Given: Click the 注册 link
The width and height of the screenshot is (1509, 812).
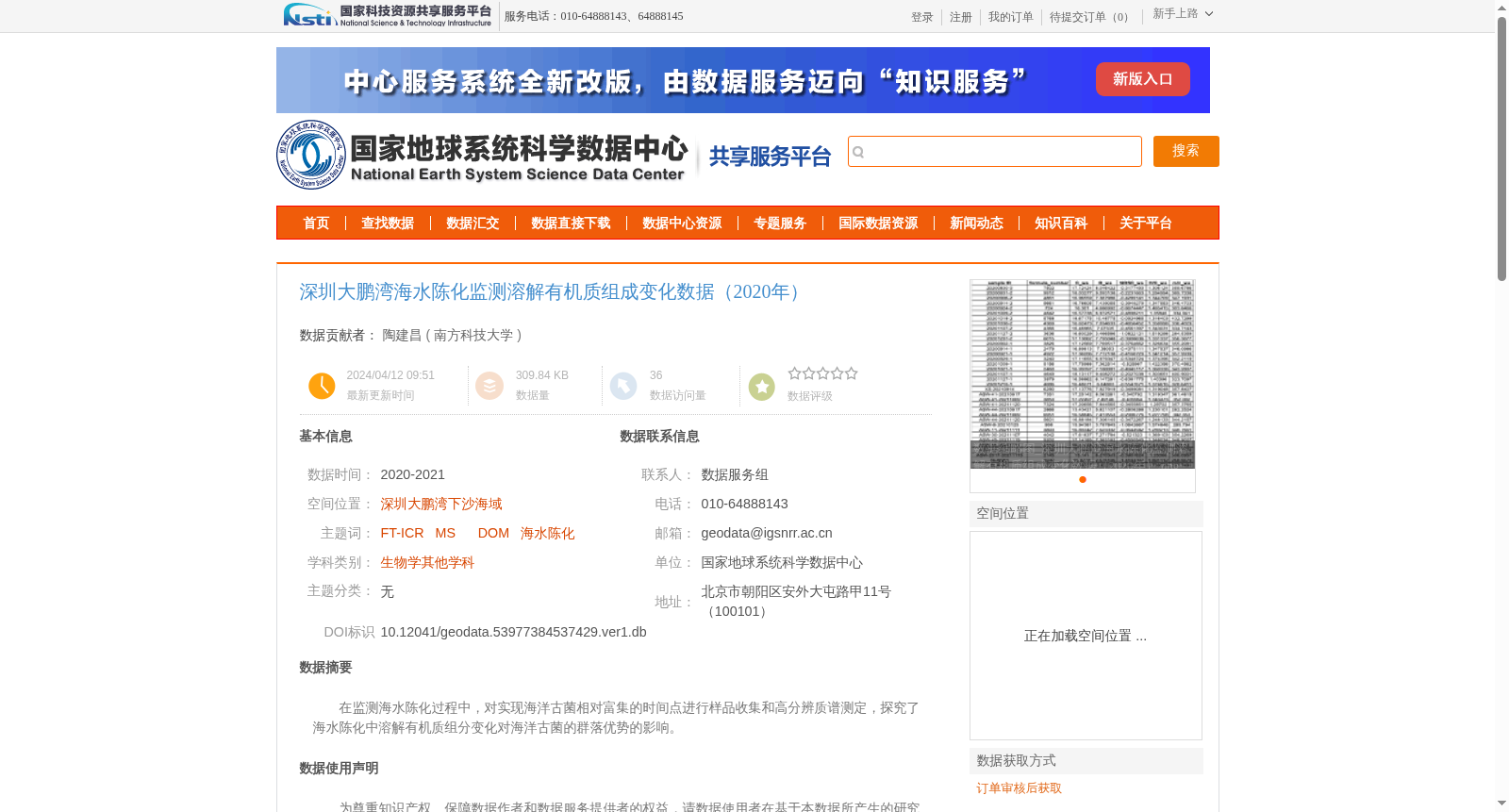Looking at the screenshot, I should [x=961, y=18].
